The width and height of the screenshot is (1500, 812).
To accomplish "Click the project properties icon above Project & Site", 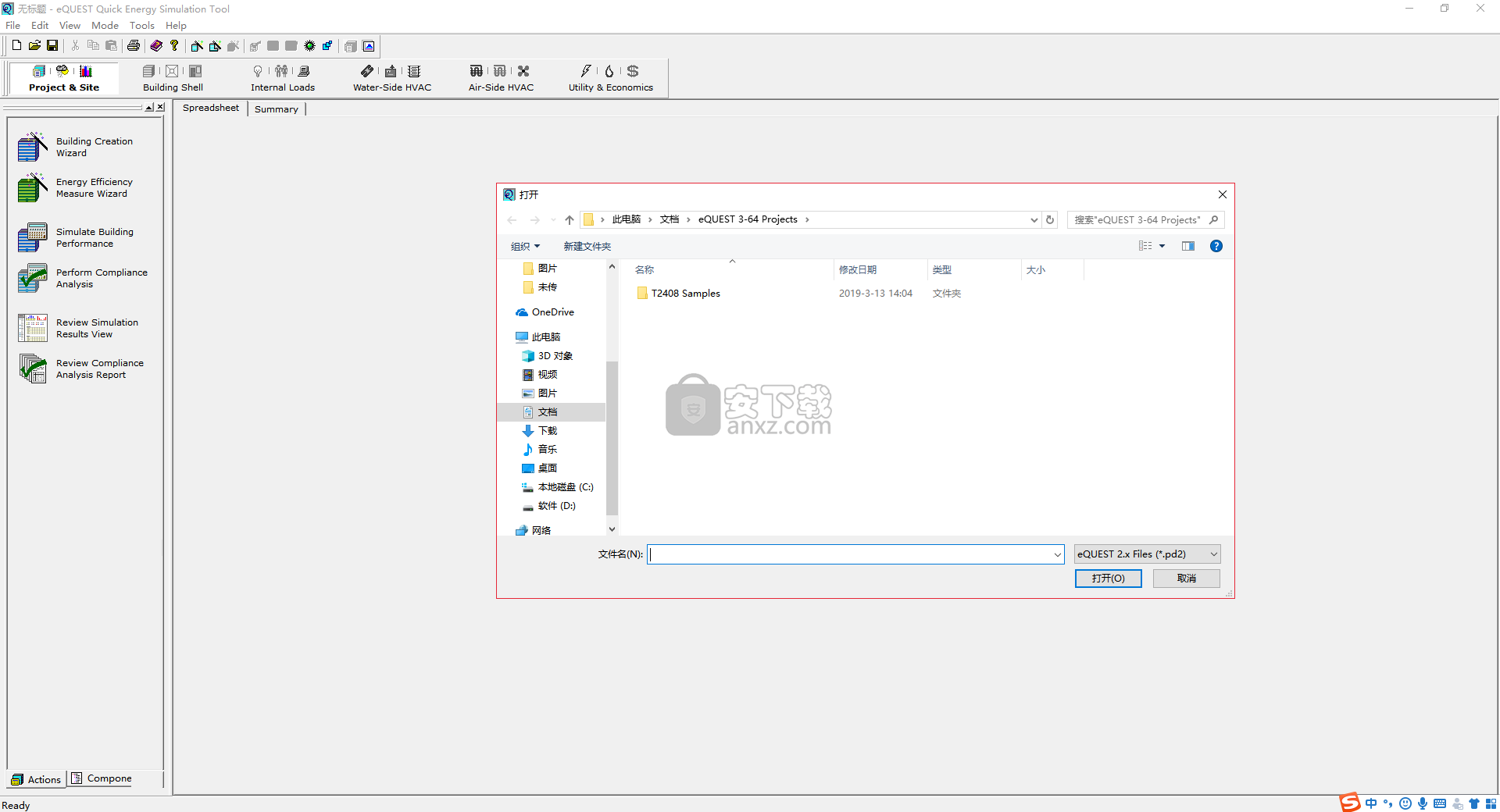I will point(39,71).
